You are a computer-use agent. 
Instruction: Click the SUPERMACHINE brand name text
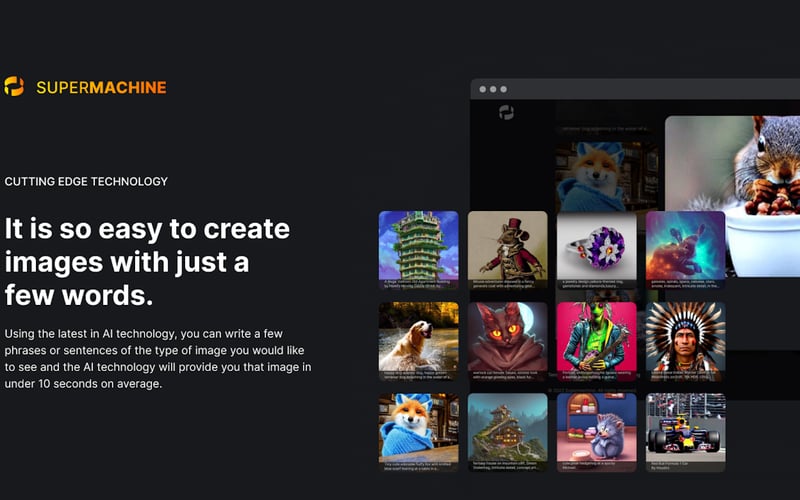click(x=101, y=88)
